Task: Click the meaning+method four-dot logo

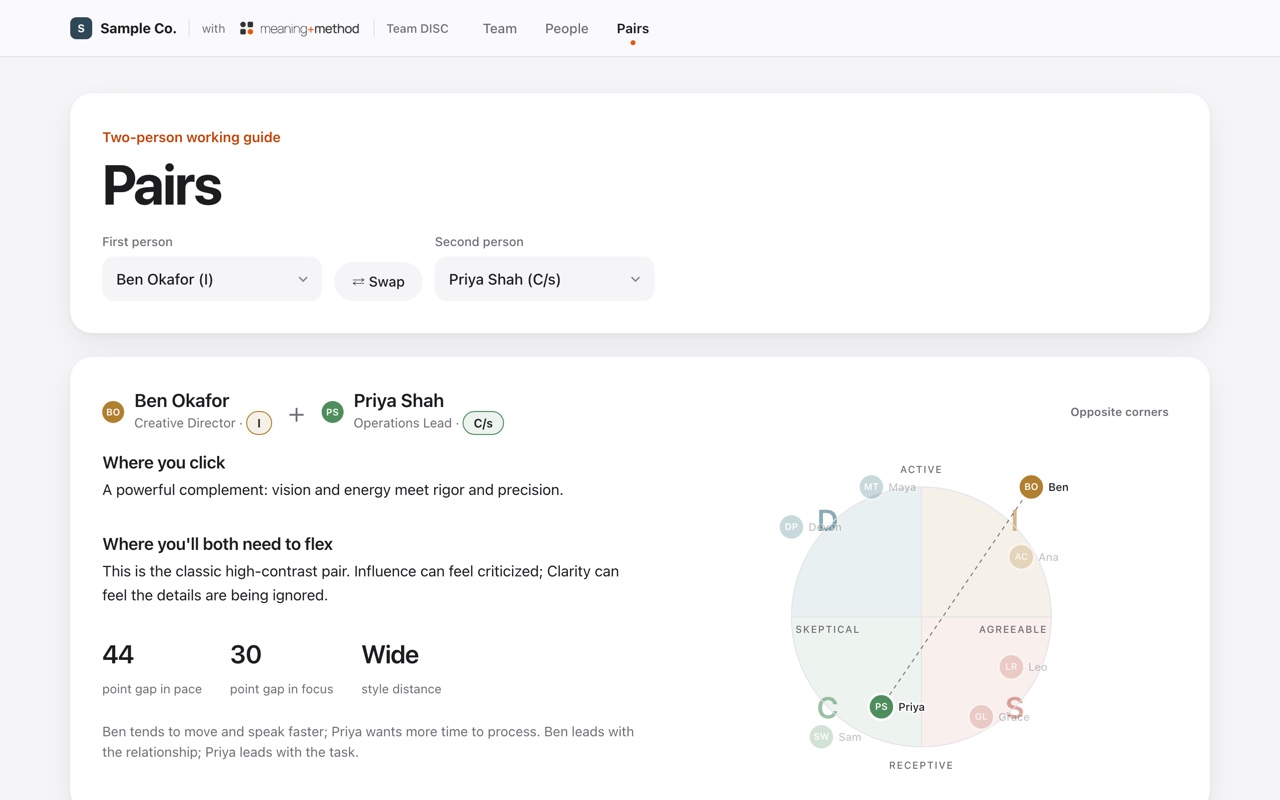Action: (246, 28)
